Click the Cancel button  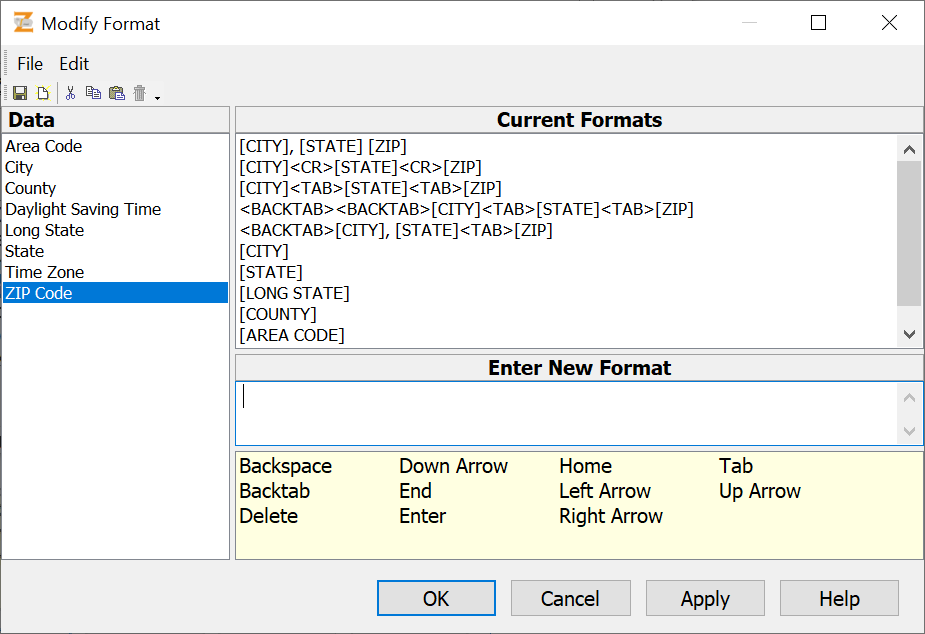[x=570, y=597]
